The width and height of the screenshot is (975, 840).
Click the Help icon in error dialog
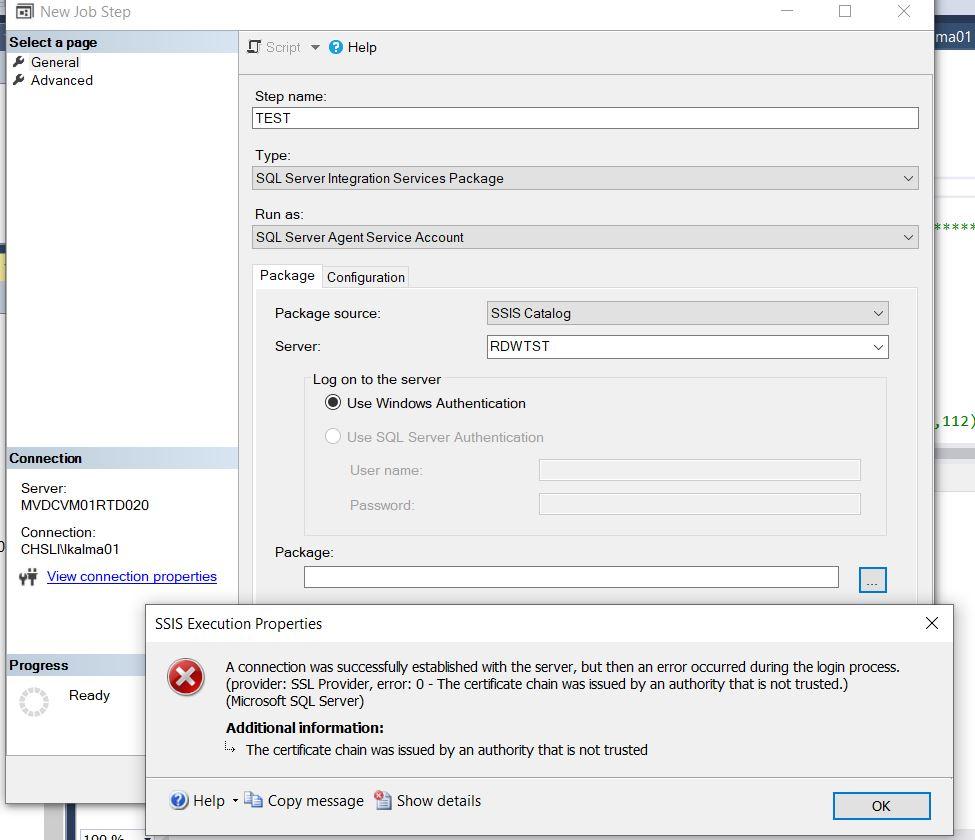coord(178,800)
